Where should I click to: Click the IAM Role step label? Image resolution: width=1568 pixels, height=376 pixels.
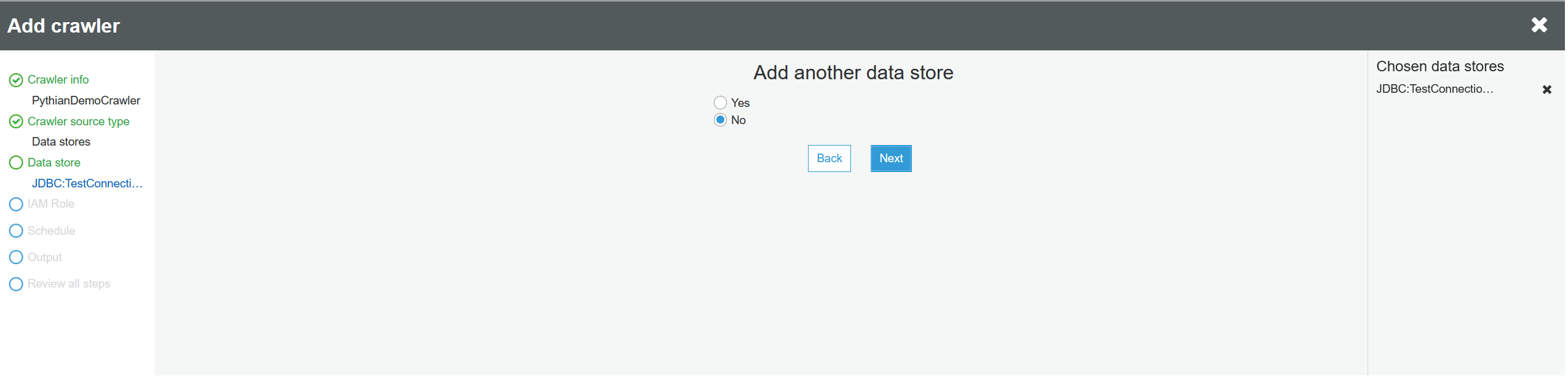pyautogui.click(x=51, y=204)
